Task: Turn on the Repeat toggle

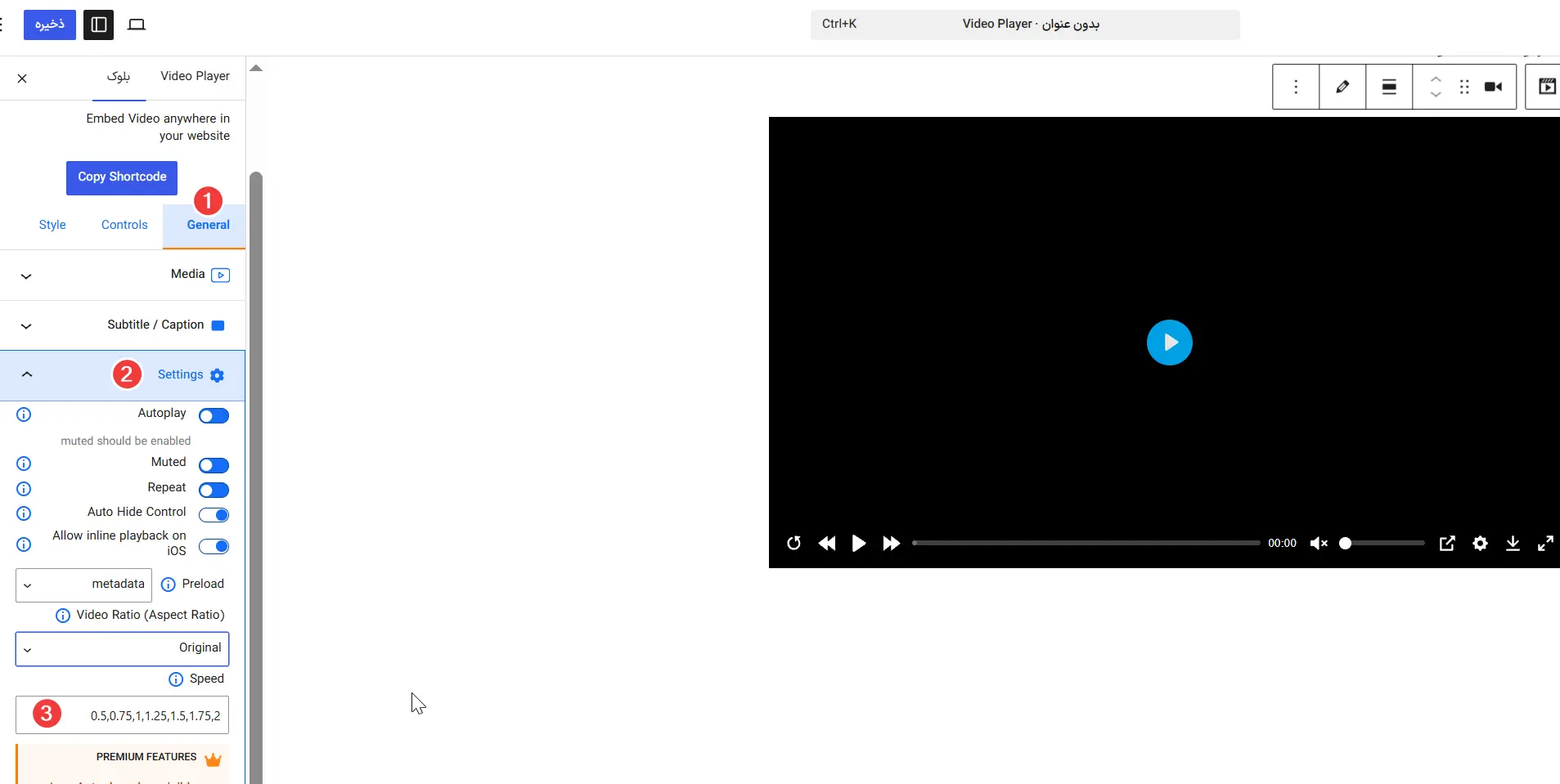Action: (214, 490)
